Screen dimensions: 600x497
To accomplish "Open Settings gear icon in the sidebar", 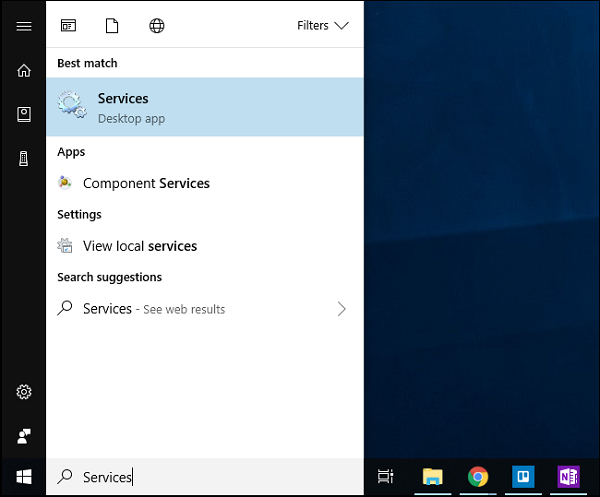I will tap(23, 392).
